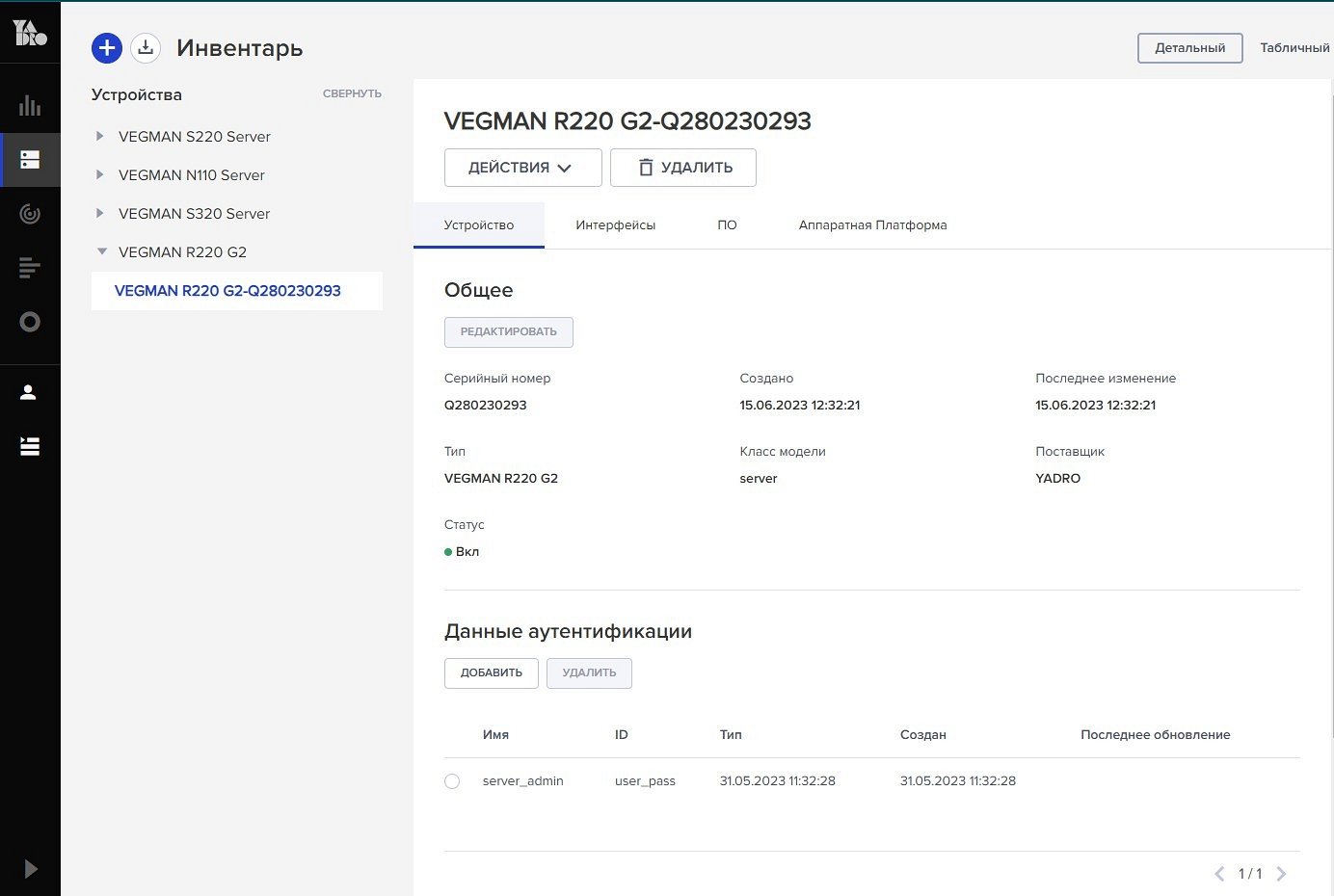The image size is (1334, 896).
Task: Select VEGMAN S220 Server label
Action: 195,137
